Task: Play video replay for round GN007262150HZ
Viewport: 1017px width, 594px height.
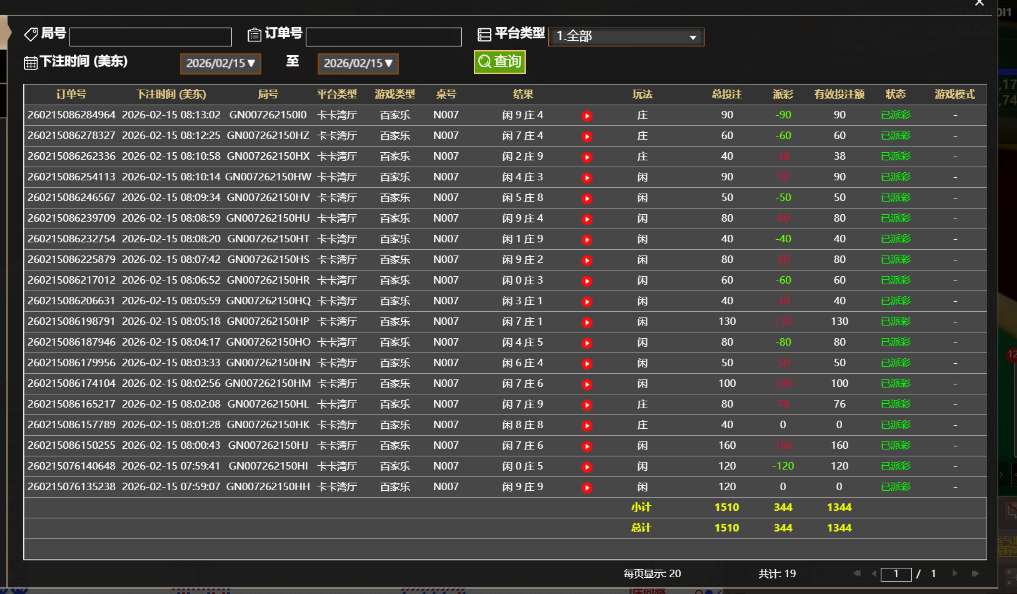Action: pos(587,136)
